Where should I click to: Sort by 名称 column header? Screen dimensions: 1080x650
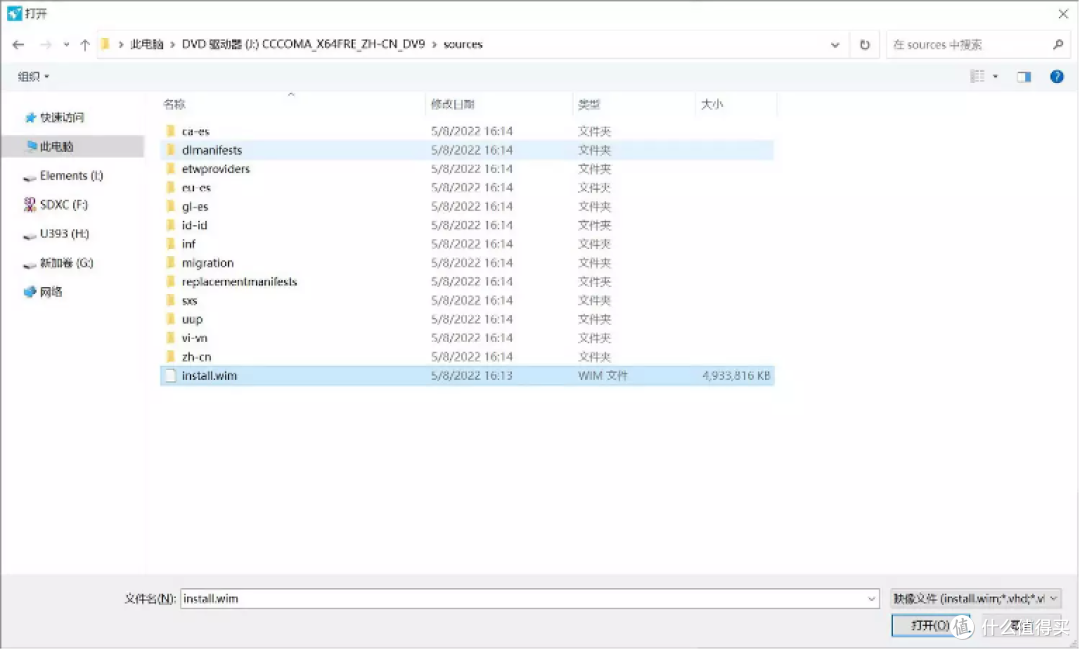174,105
